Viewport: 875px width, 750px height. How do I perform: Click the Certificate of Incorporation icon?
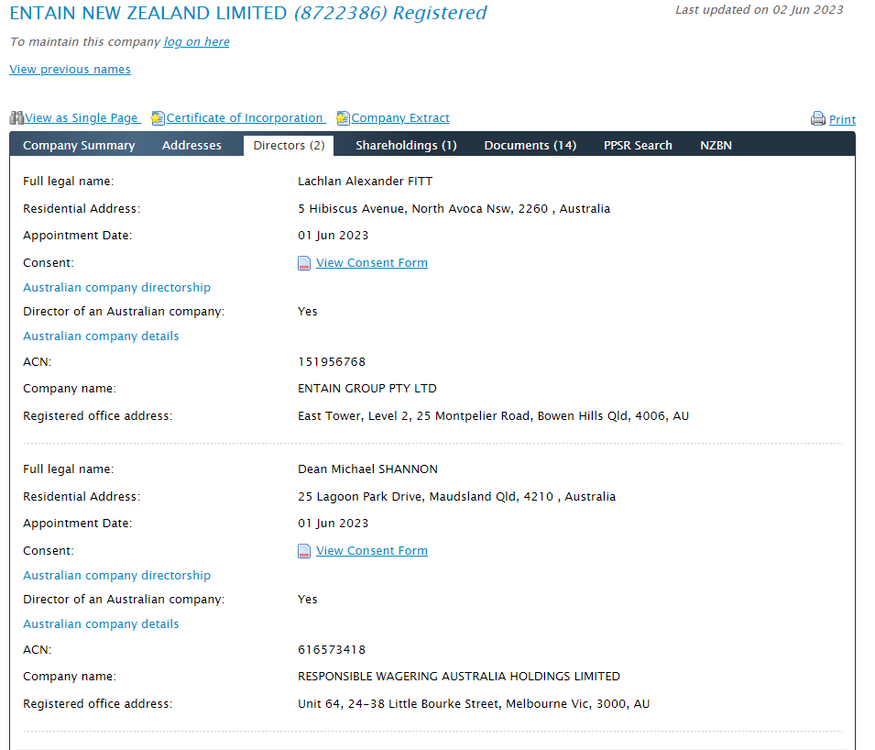[158, 118]
